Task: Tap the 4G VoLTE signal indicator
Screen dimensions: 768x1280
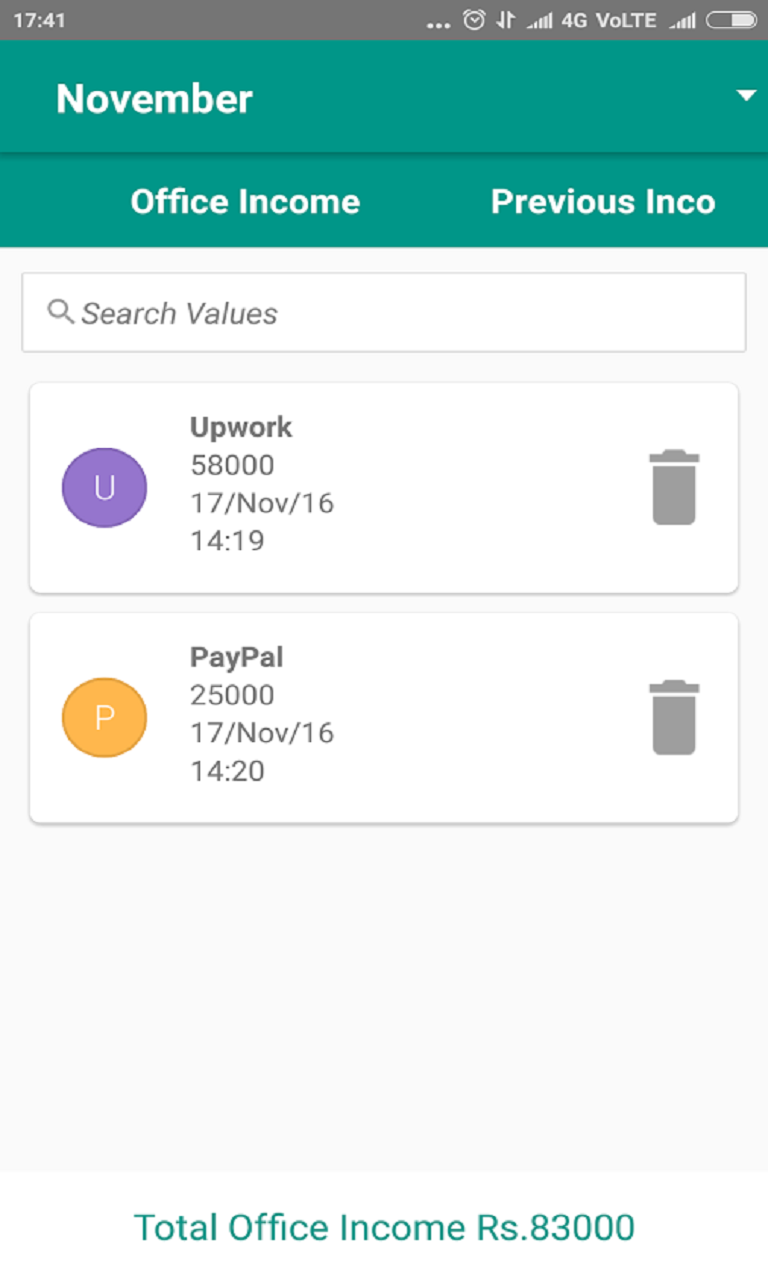Action: (608, 20)
